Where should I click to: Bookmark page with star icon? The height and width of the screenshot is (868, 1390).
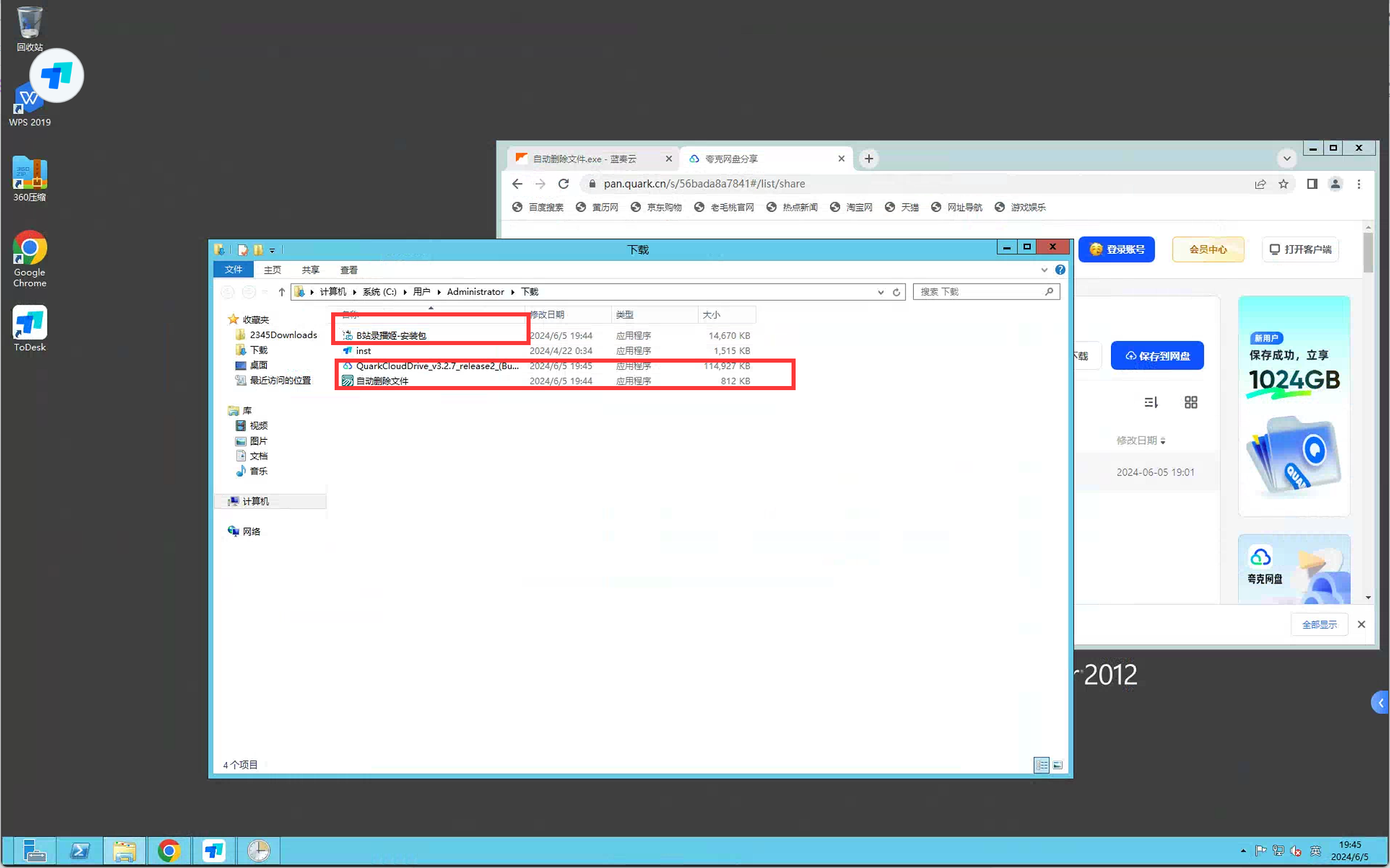(x=1283, y=184)
